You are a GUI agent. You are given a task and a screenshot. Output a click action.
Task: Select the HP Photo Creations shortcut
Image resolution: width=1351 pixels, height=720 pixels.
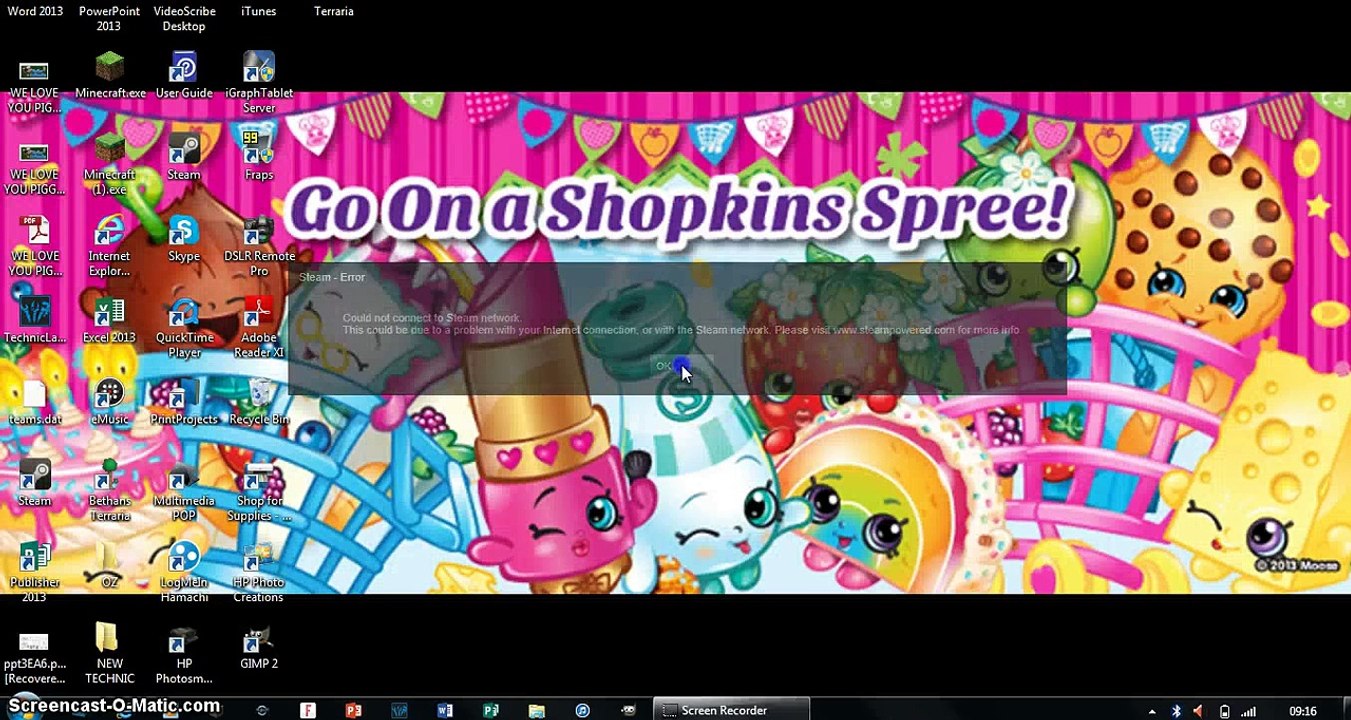tap(258, 572)
